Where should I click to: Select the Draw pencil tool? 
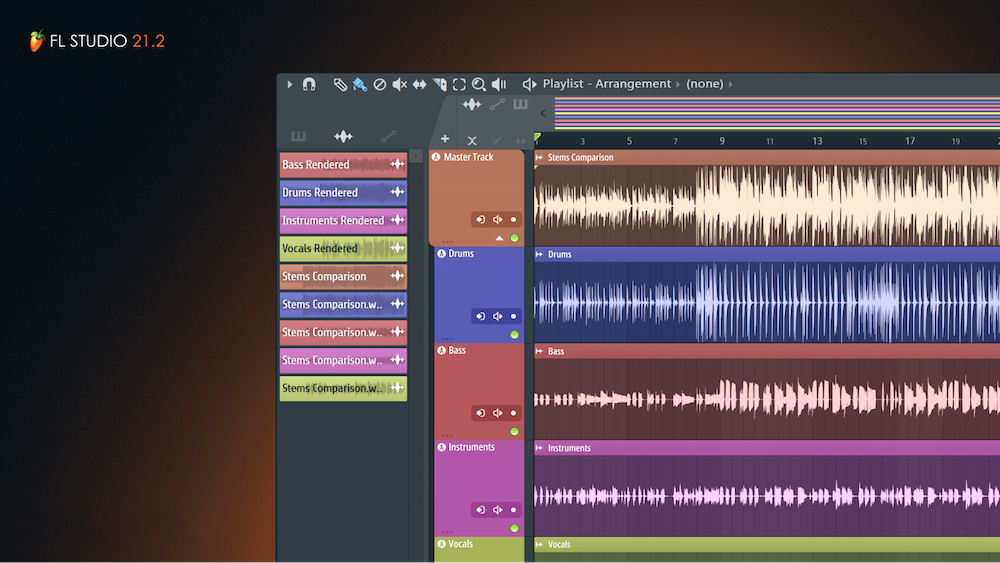point(340,85)
